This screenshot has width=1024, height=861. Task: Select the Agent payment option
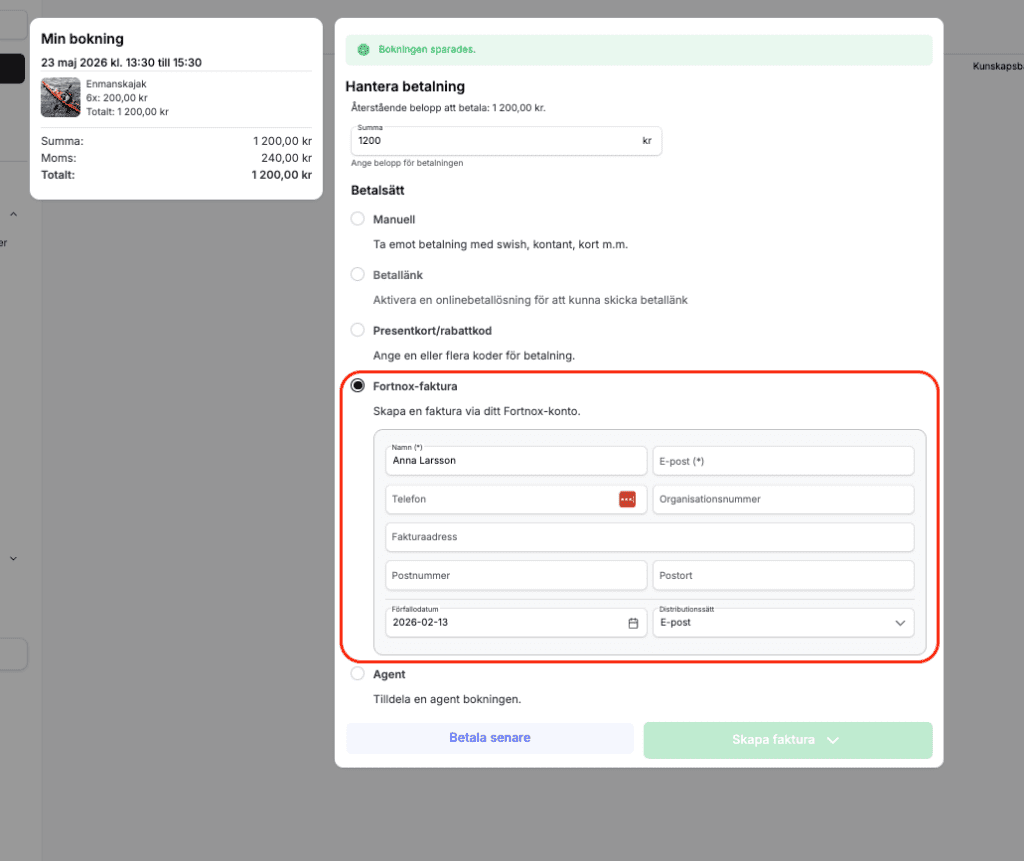[357, 674]
